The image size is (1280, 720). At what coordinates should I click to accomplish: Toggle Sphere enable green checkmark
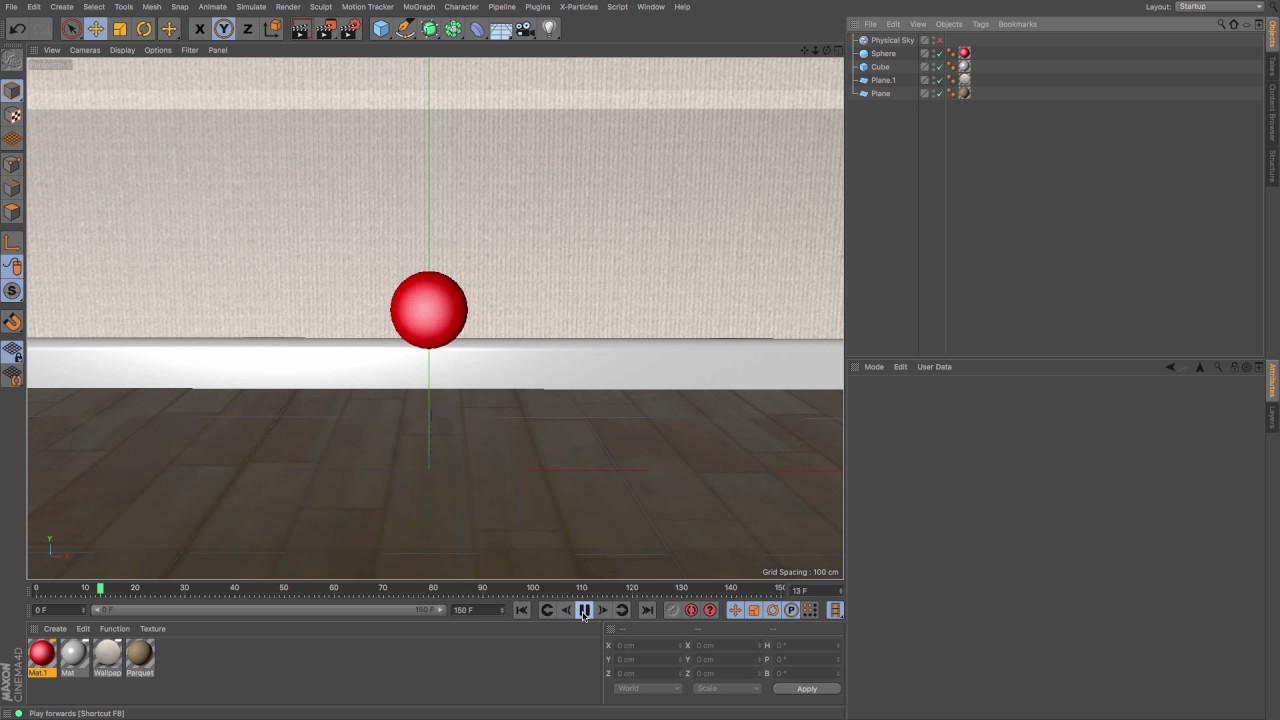point(939,53)
